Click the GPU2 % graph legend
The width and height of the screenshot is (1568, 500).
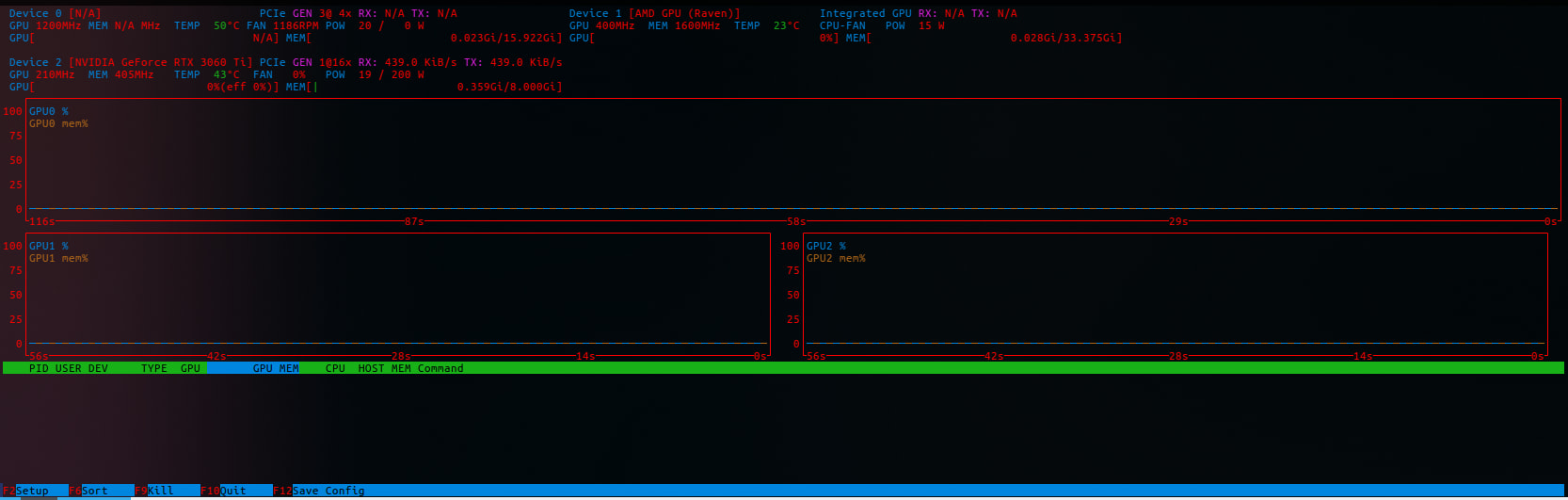pyautogui.click(x=826, y=246)
